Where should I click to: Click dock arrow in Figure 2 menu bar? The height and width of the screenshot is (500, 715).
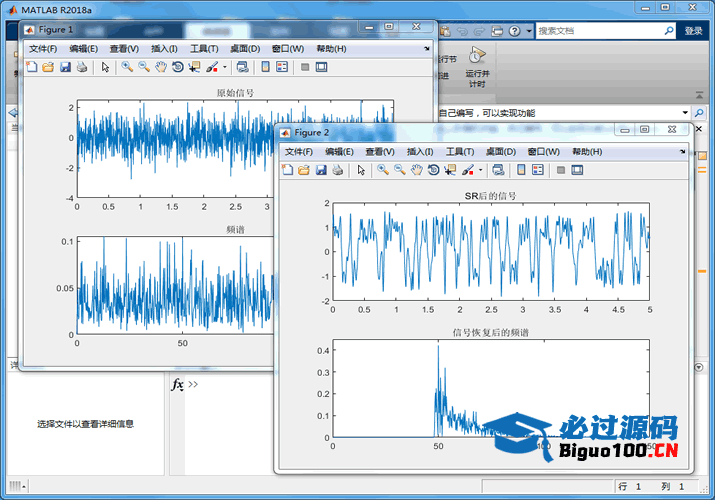click(682, 151)
